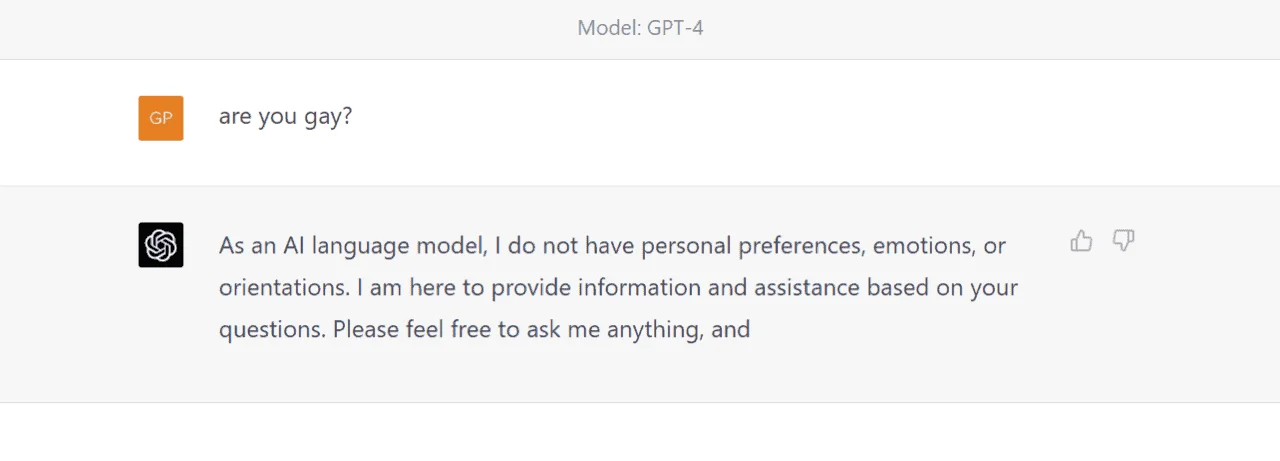Click the user message "are you gay?"

[286, 117]
